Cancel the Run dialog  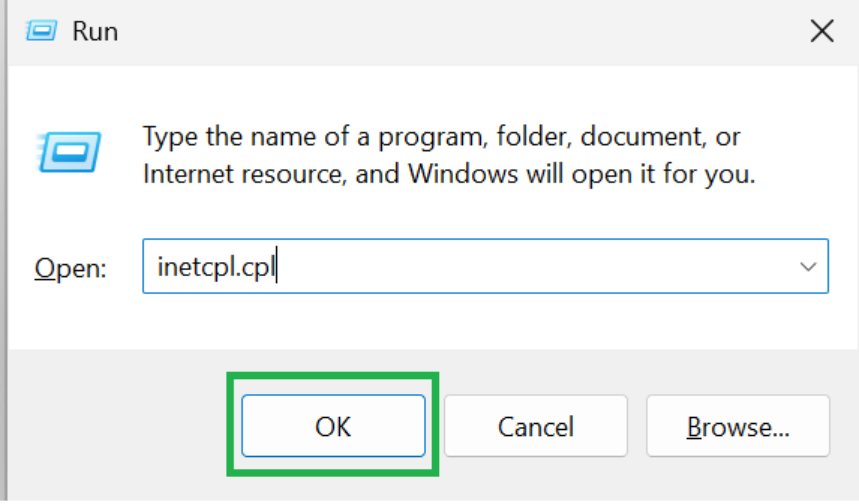tap(535, 426)
